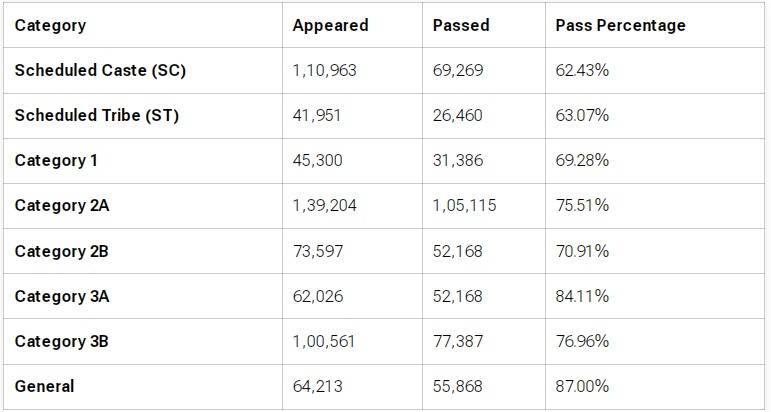The image size is (771, 412).
Task: Select the Scheduled Caste (SC) row label
Action: click(x=100, y=71)
